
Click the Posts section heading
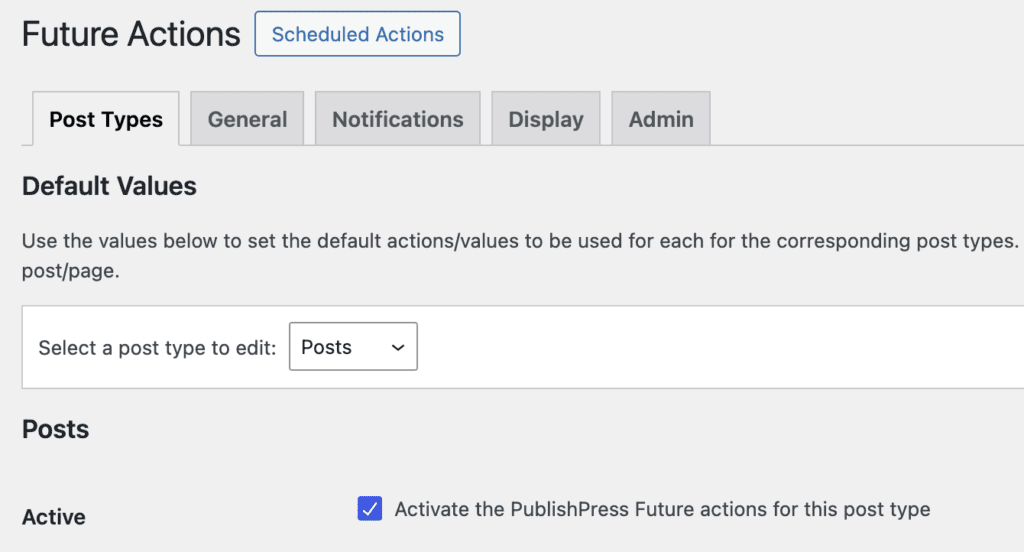[56, 429]
